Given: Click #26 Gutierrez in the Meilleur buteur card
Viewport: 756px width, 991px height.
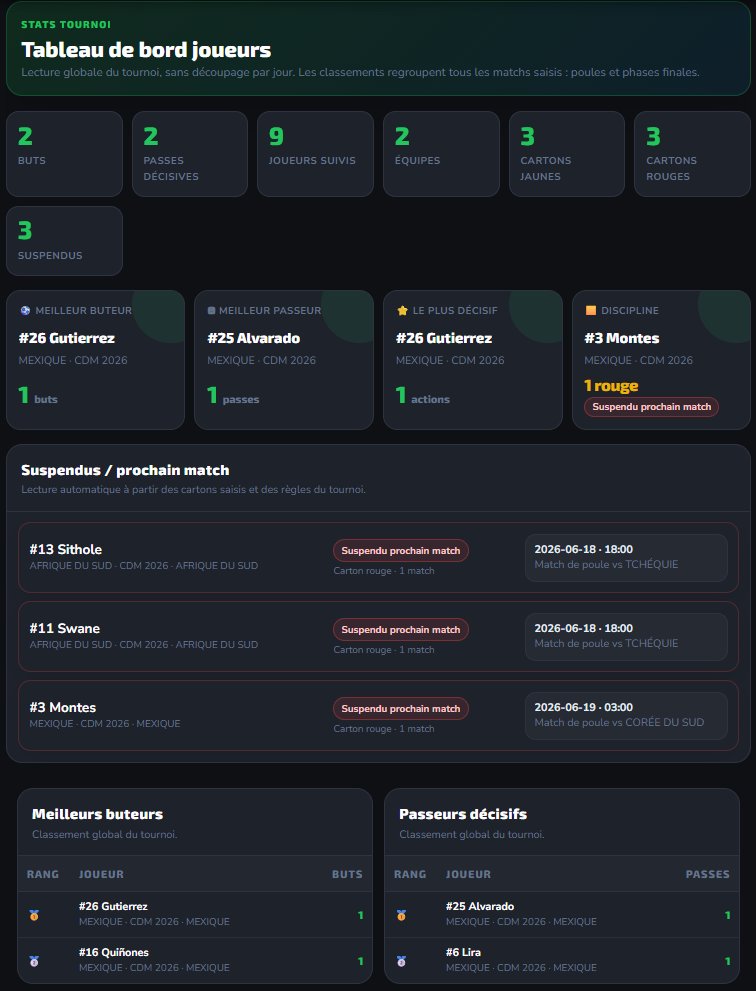Looking at the screenshot, I should click(67, 338).
